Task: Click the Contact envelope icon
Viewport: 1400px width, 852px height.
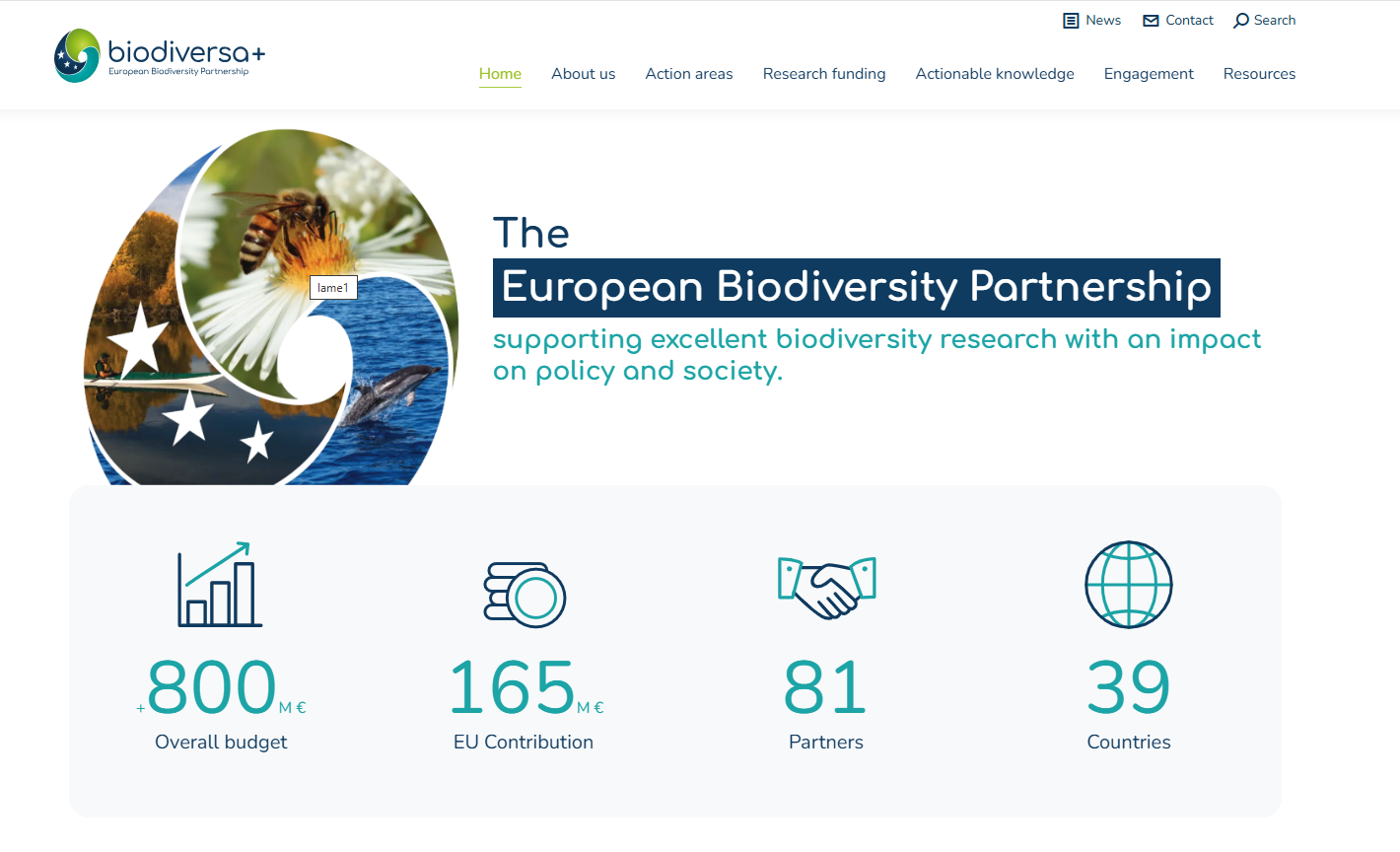Action: [x=1151, y=21]
